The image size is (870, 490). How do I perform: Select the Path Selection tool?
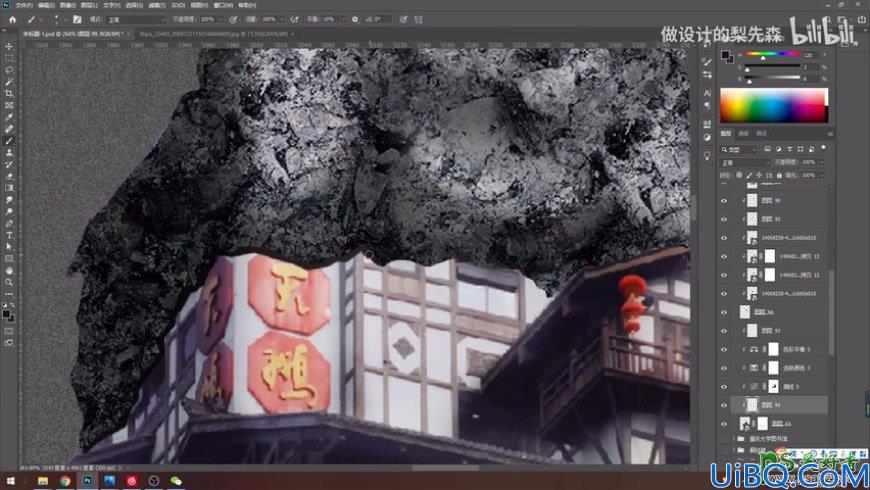pos(9,247)
